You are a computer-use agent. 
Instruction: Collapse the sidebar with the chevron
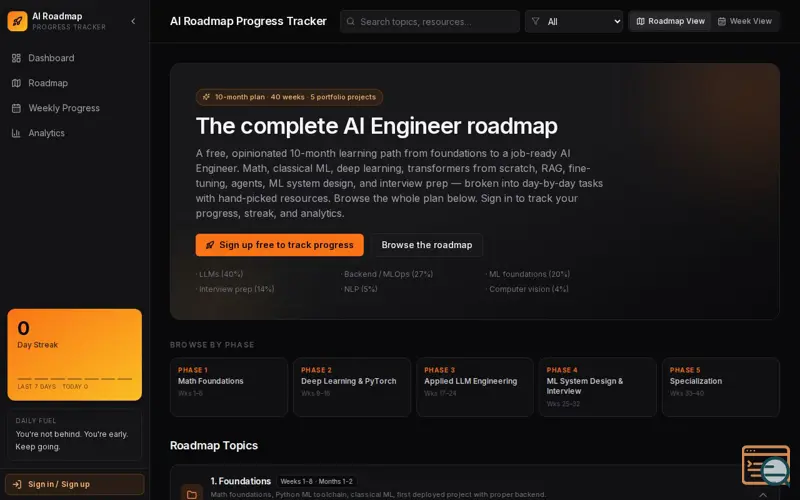133,21
